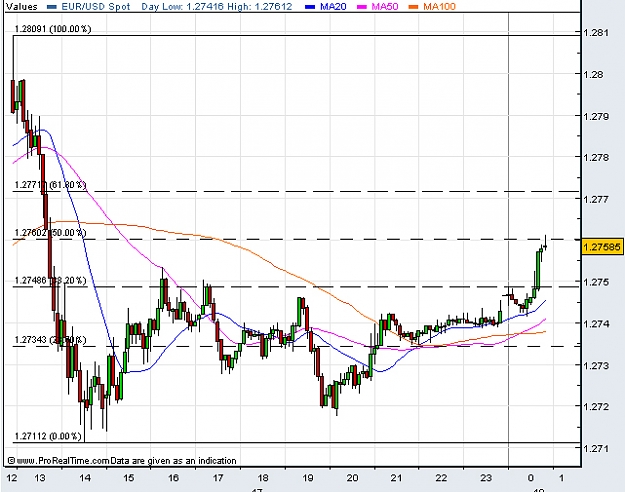Click the 1.273 price axis label
625x492 pixels.
[596, 365]
